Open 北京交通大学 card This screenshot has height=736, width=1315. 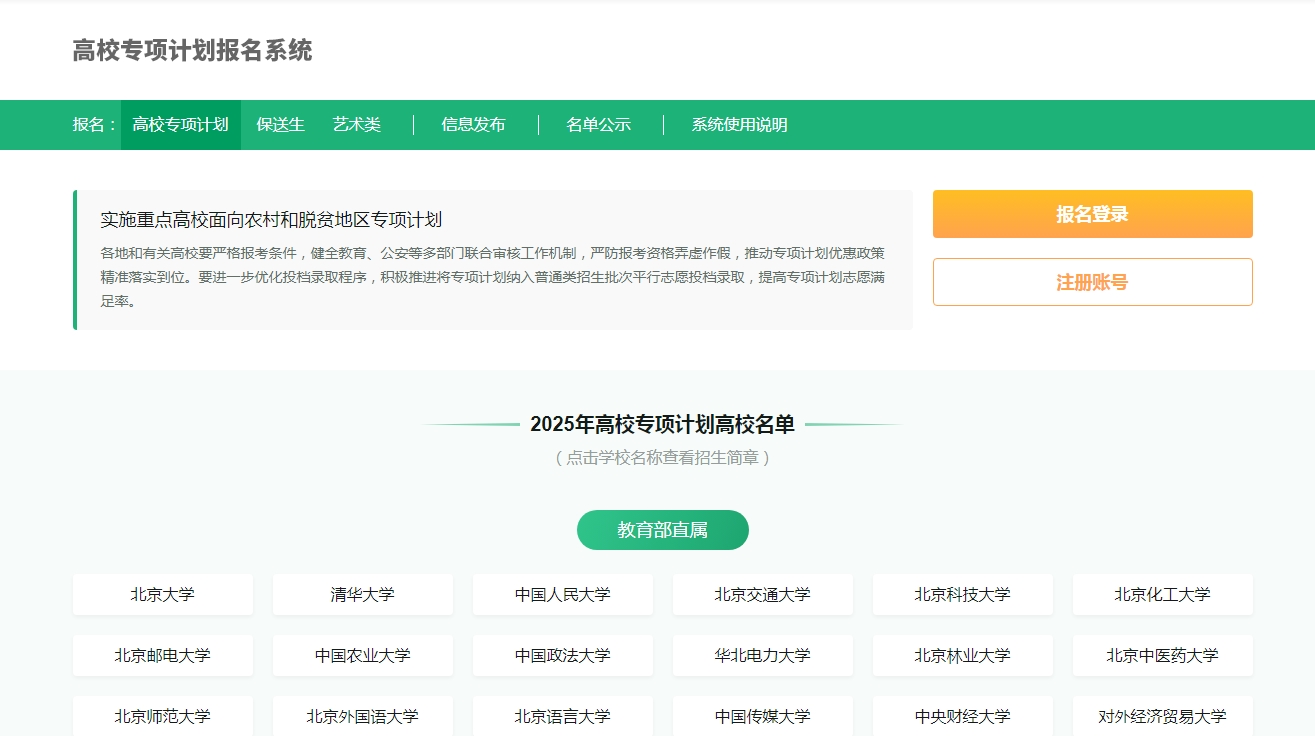763,594
